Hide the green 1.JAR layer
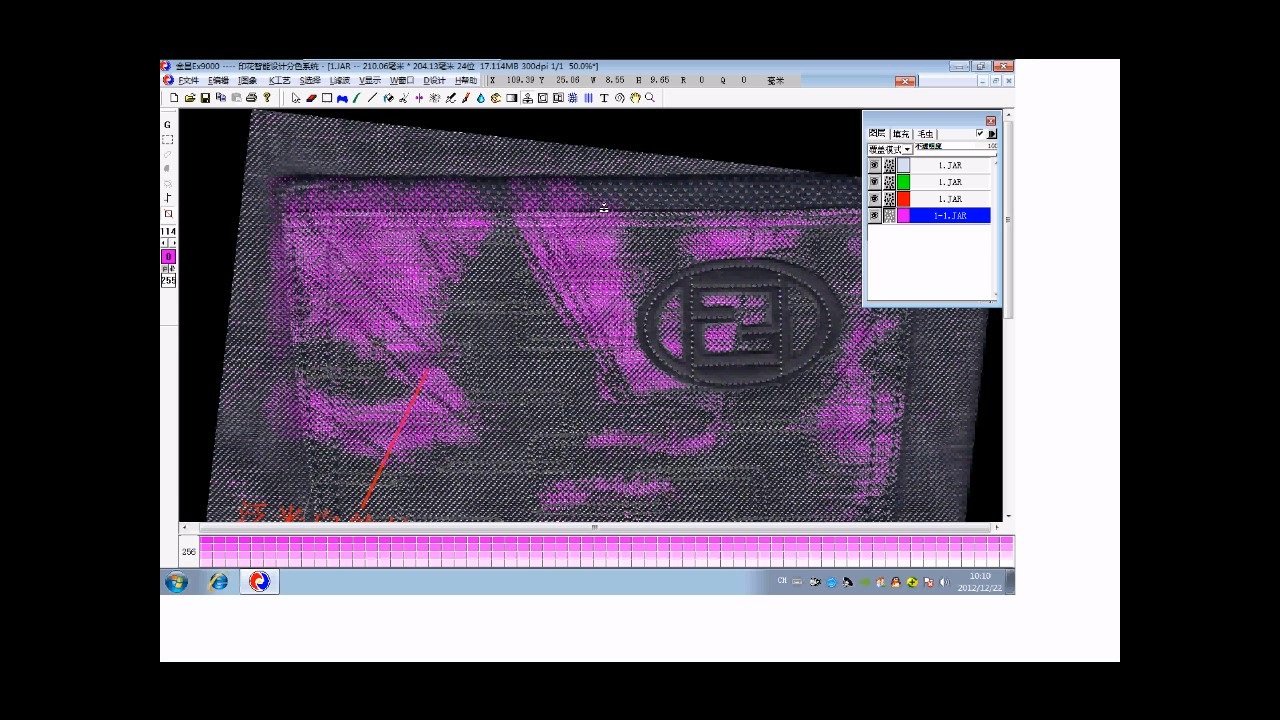This screenshot has height=720, width=1280. [x=874, y=182]
